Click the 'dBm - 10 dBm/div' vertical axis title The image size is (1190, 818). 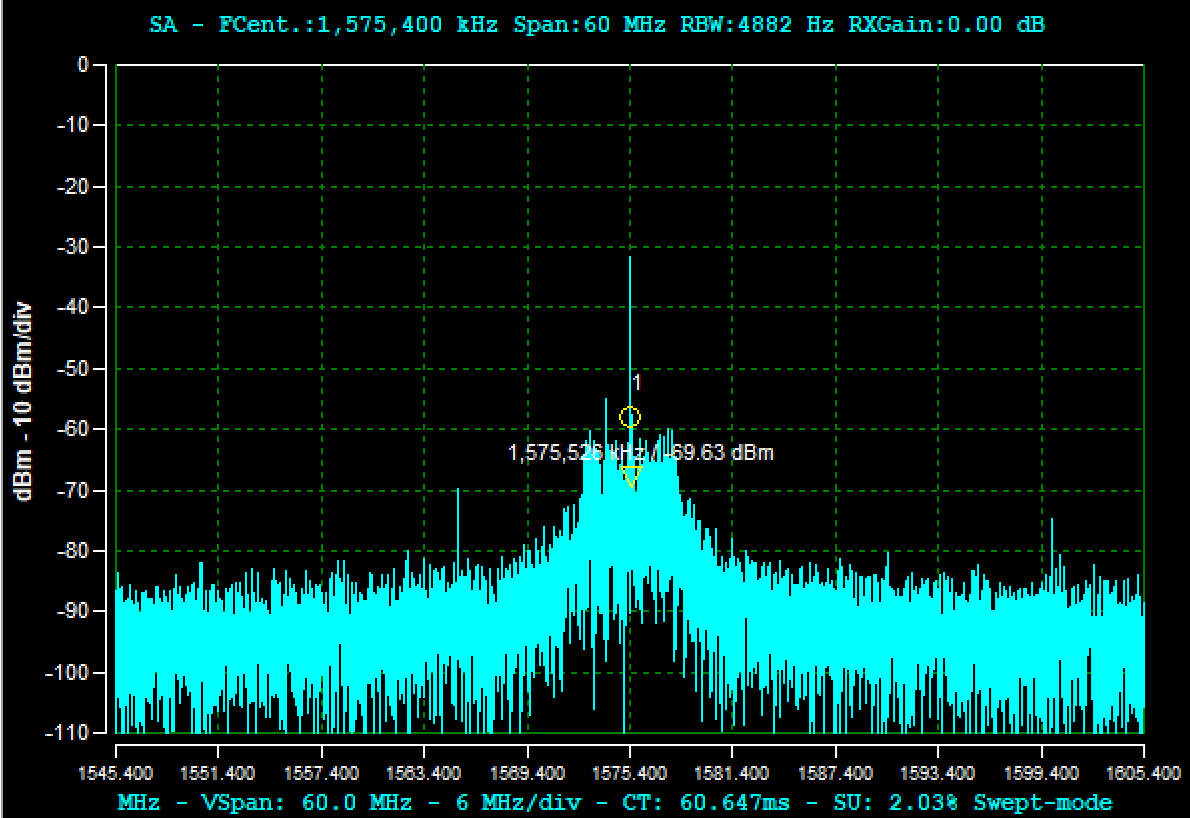coord(24,401)
